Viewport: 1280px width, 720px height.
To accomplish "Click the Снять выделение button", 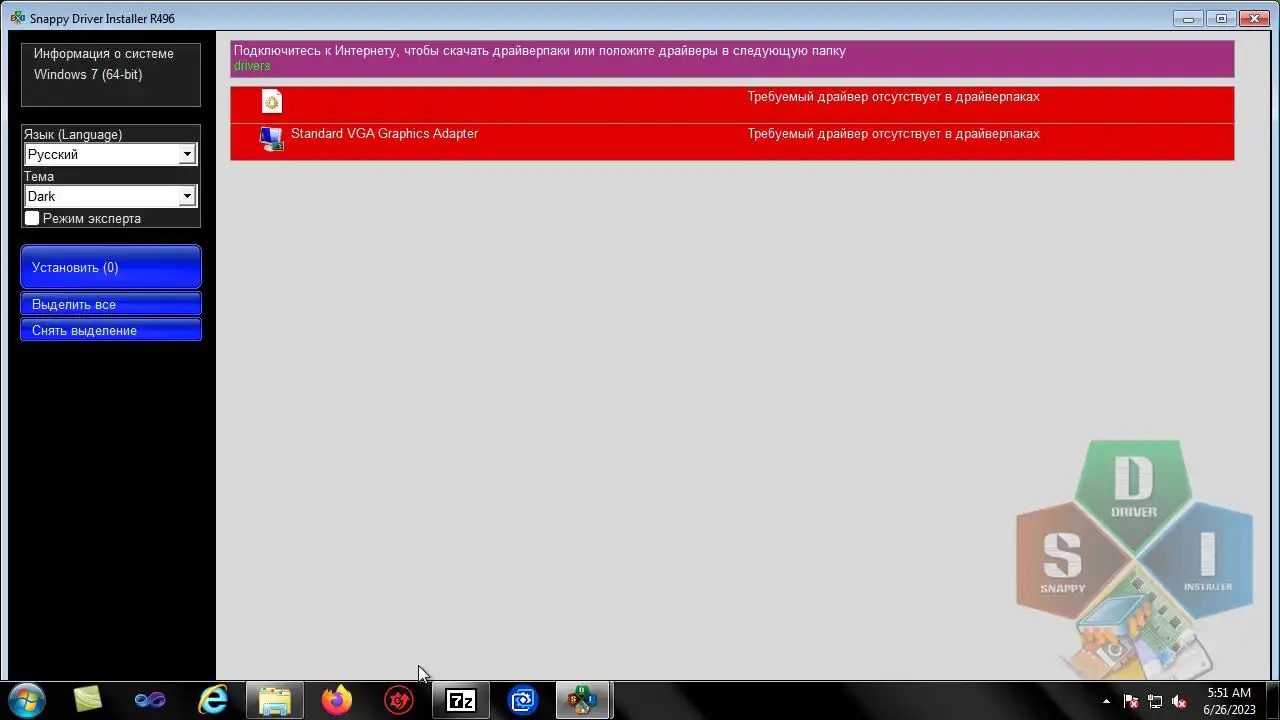I will tap(111, 330).
